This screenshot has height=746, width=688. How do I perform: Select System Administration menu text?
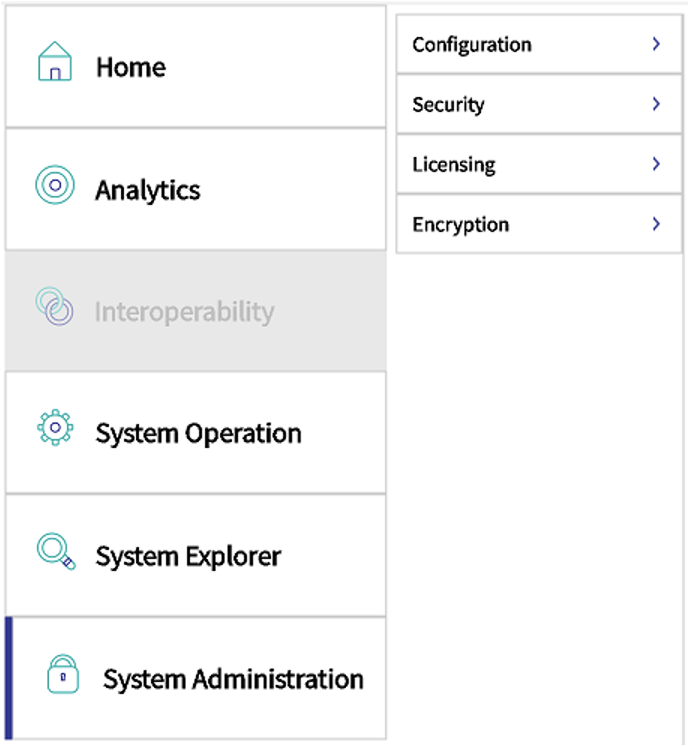point(233,680)
